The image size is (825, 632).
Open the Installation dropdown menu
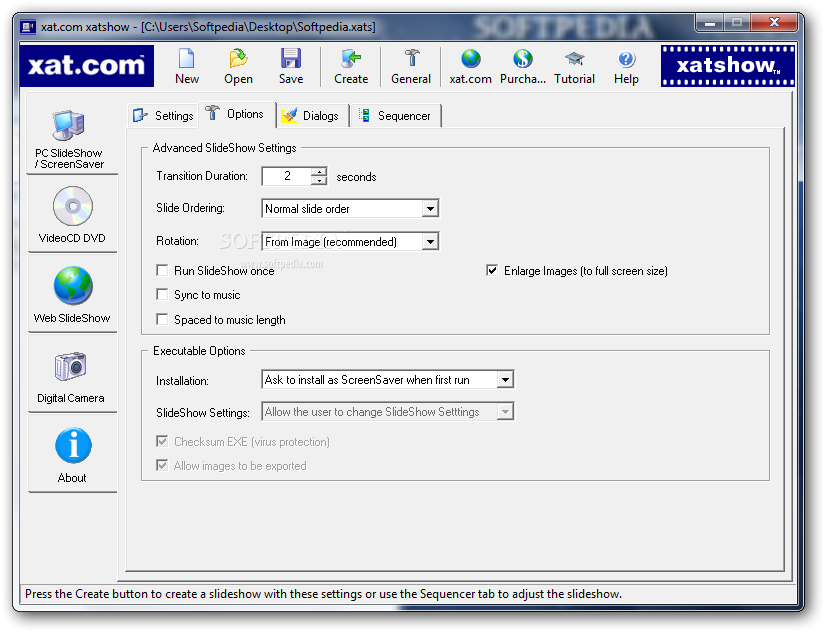pyautogui.click(x=505, y=379)
